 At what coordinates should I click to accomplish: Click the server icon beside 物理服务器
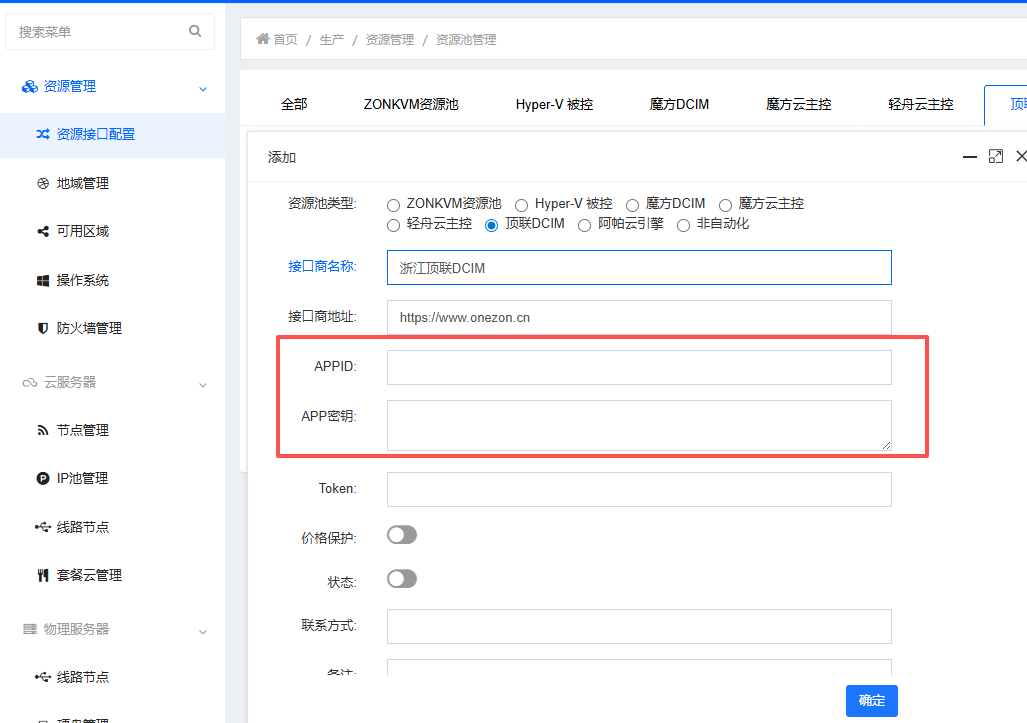pyautogui.click(x=29, y=629)
